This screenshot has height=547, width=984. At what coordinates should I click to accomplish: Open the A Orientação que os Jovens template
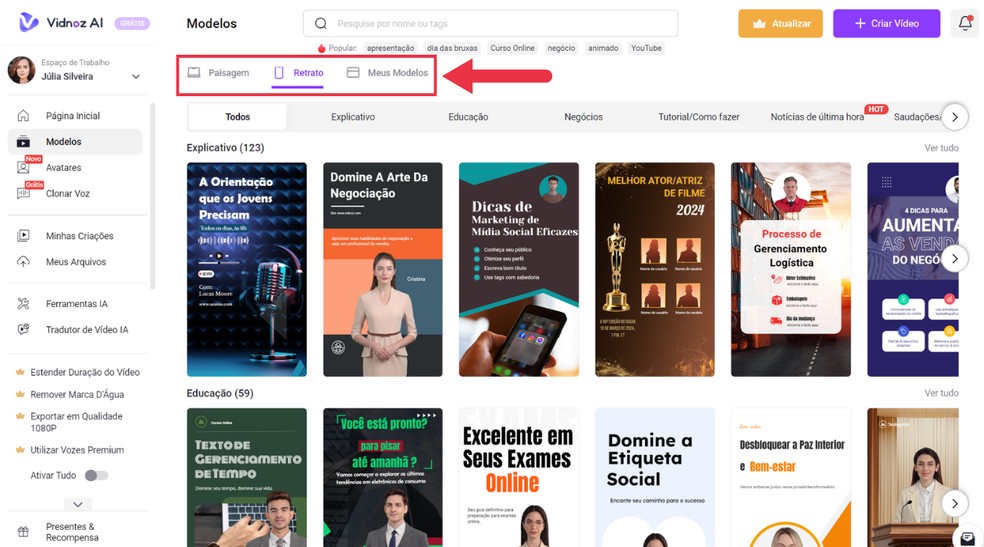tap(247, 270)
